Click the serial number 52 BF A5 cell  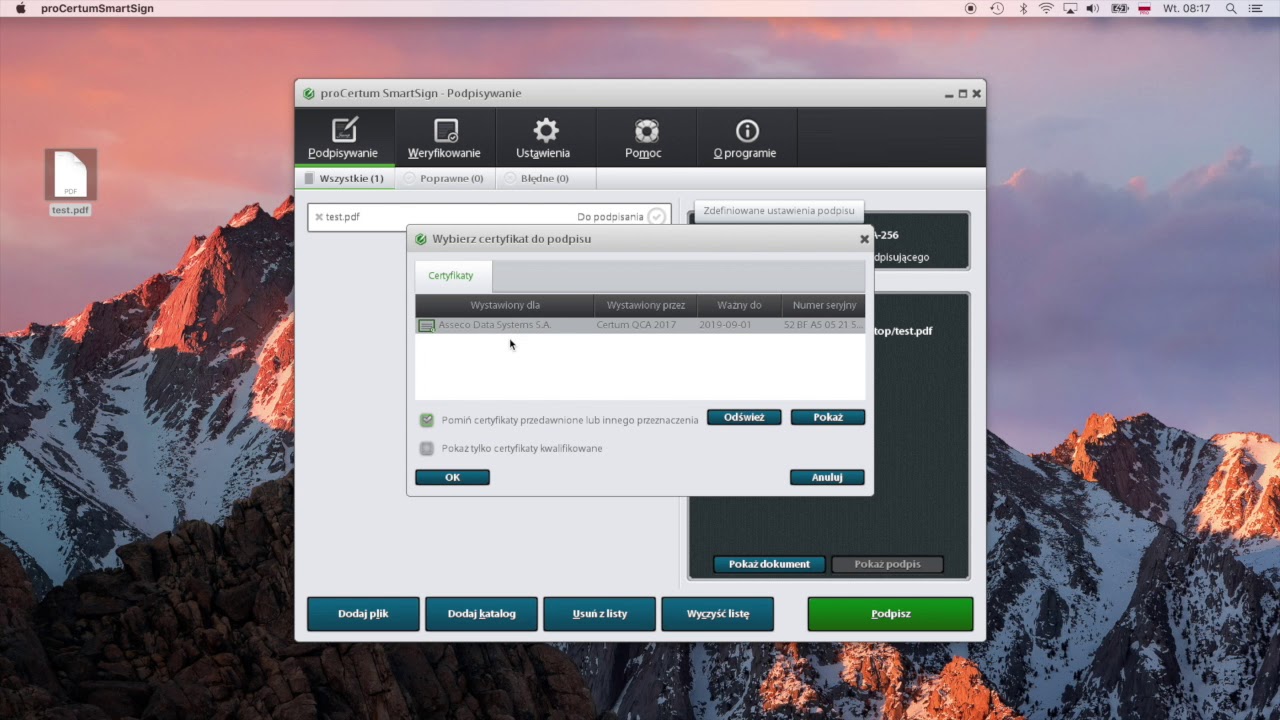[x=823, y=325]
